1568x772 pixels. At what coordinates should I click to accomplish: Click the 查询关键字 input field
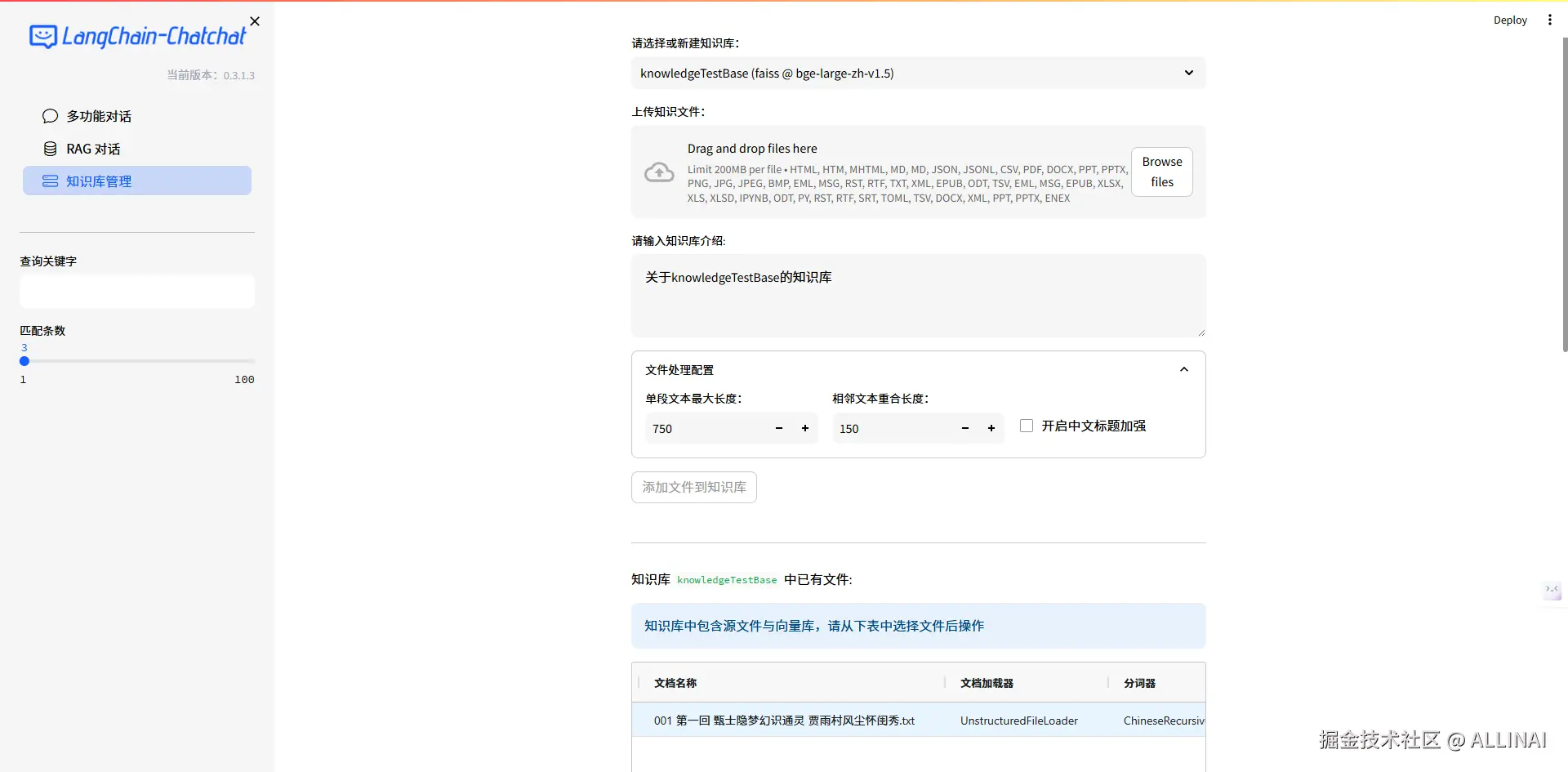tap(137, 292)
